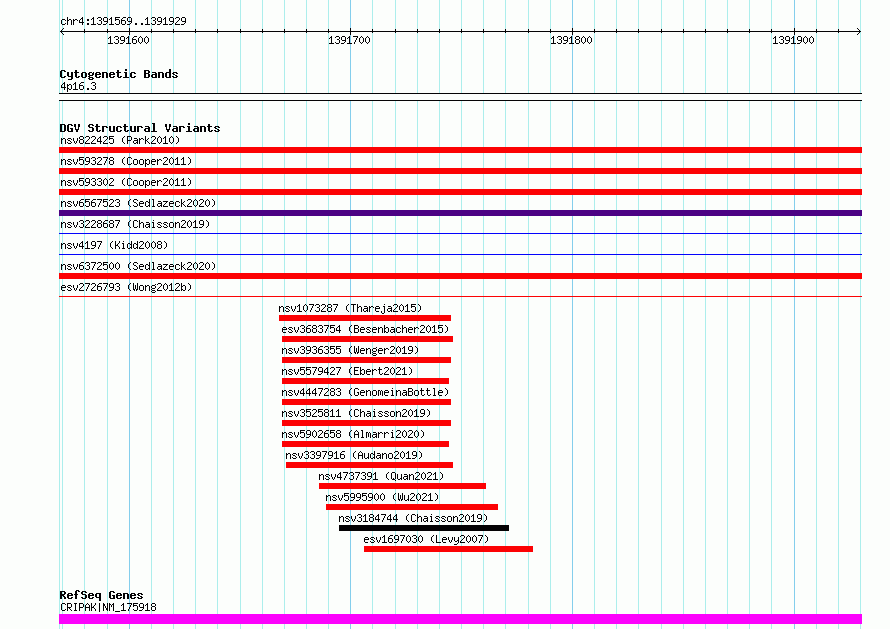Click the nsv4447283 red variant bar
Viewport: 890px width, 629px height.
366,402
